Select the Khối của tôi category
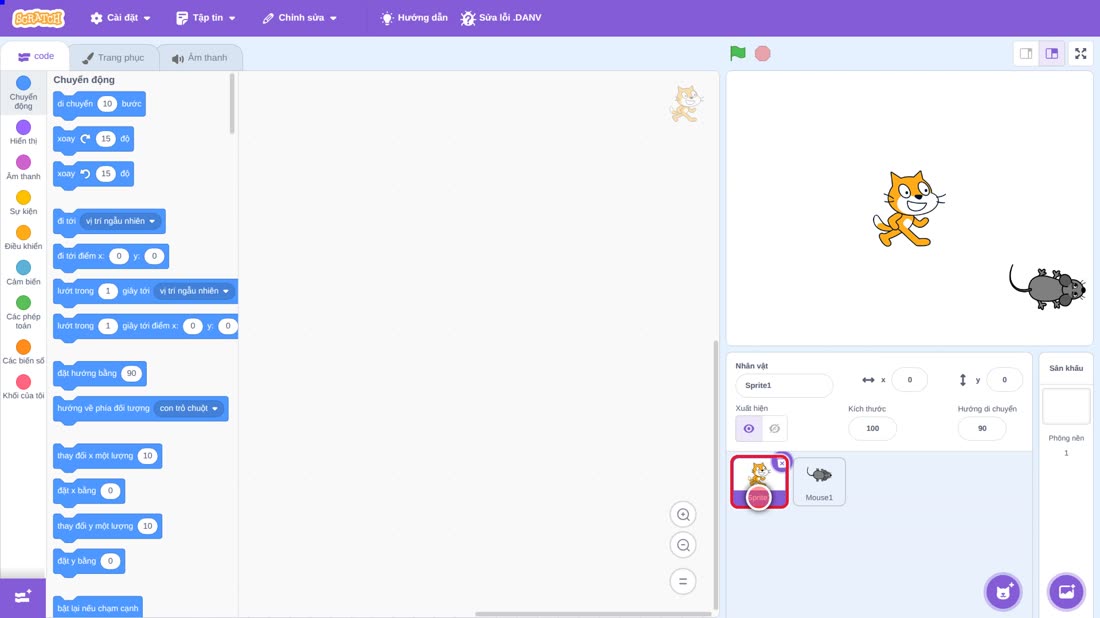The image size is (1100, 618). coord(23,387)
